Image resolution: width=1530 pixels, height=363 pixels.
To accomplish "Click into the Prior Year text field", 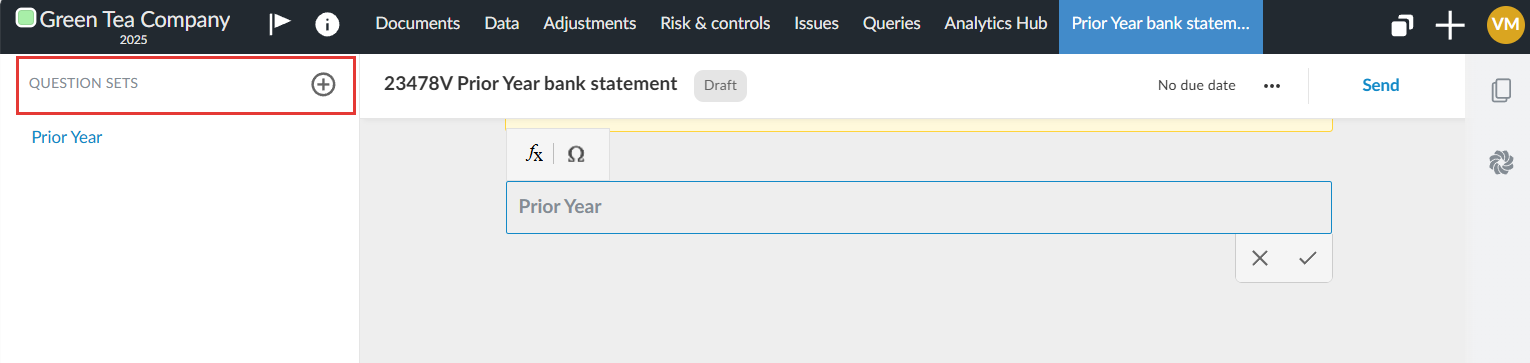I will click(919, 207).
